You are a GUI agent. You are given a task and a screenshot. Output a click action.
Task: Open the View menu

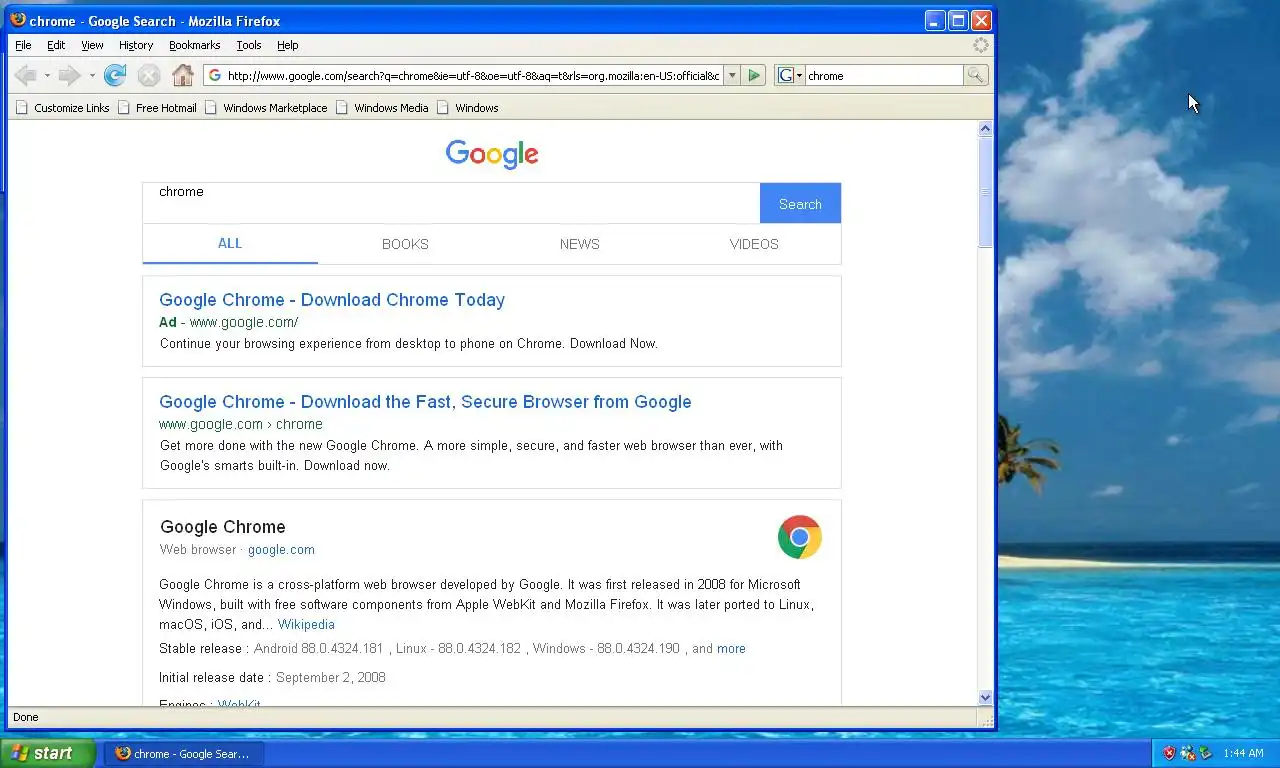coord(92,45)
